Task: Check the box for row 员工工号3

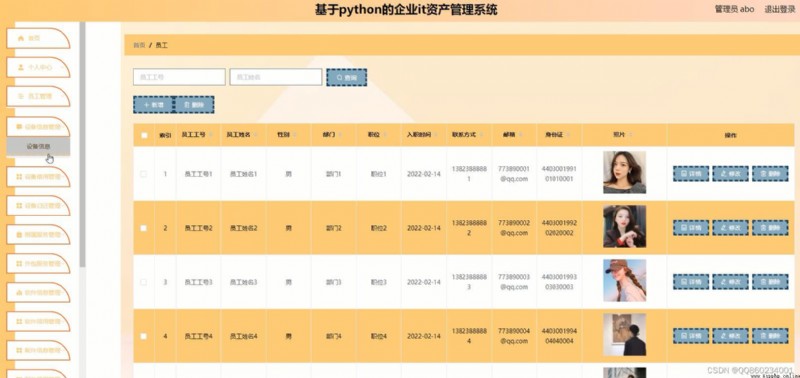Action: click(144, 282)
